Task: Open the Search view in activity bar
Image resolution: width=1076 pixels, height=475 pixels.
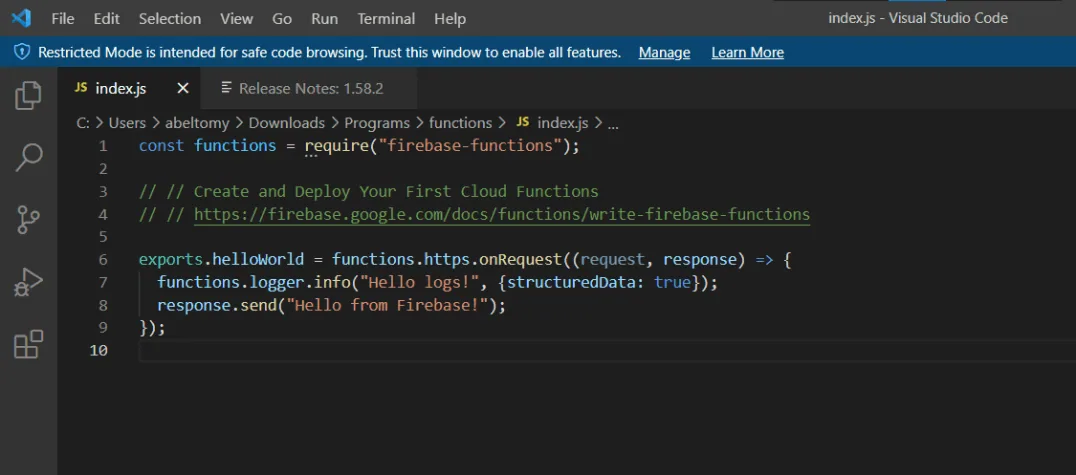Action: pyautogui.click(x=28, y=157)
